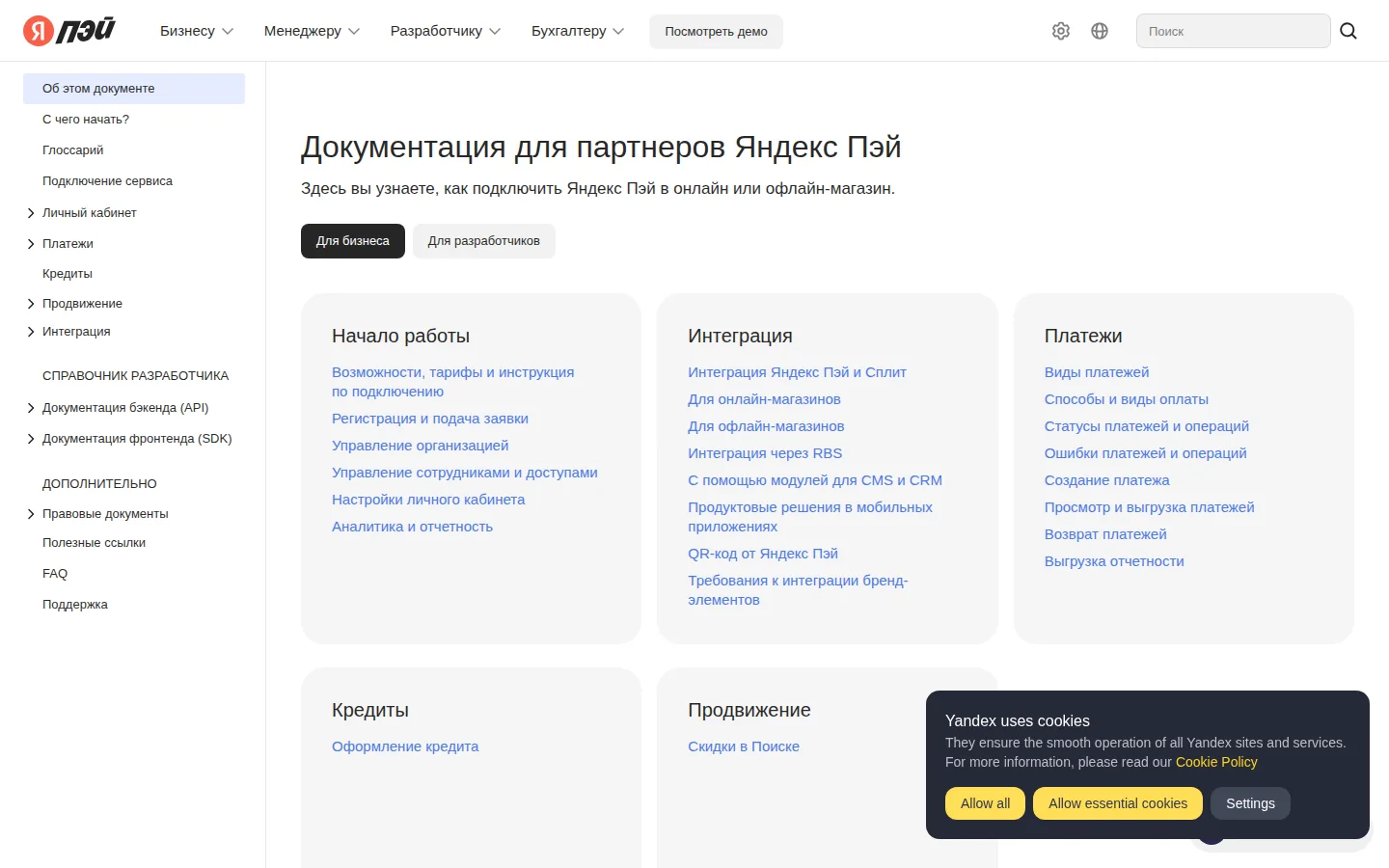Open language globe icon

click(1100, 31)
